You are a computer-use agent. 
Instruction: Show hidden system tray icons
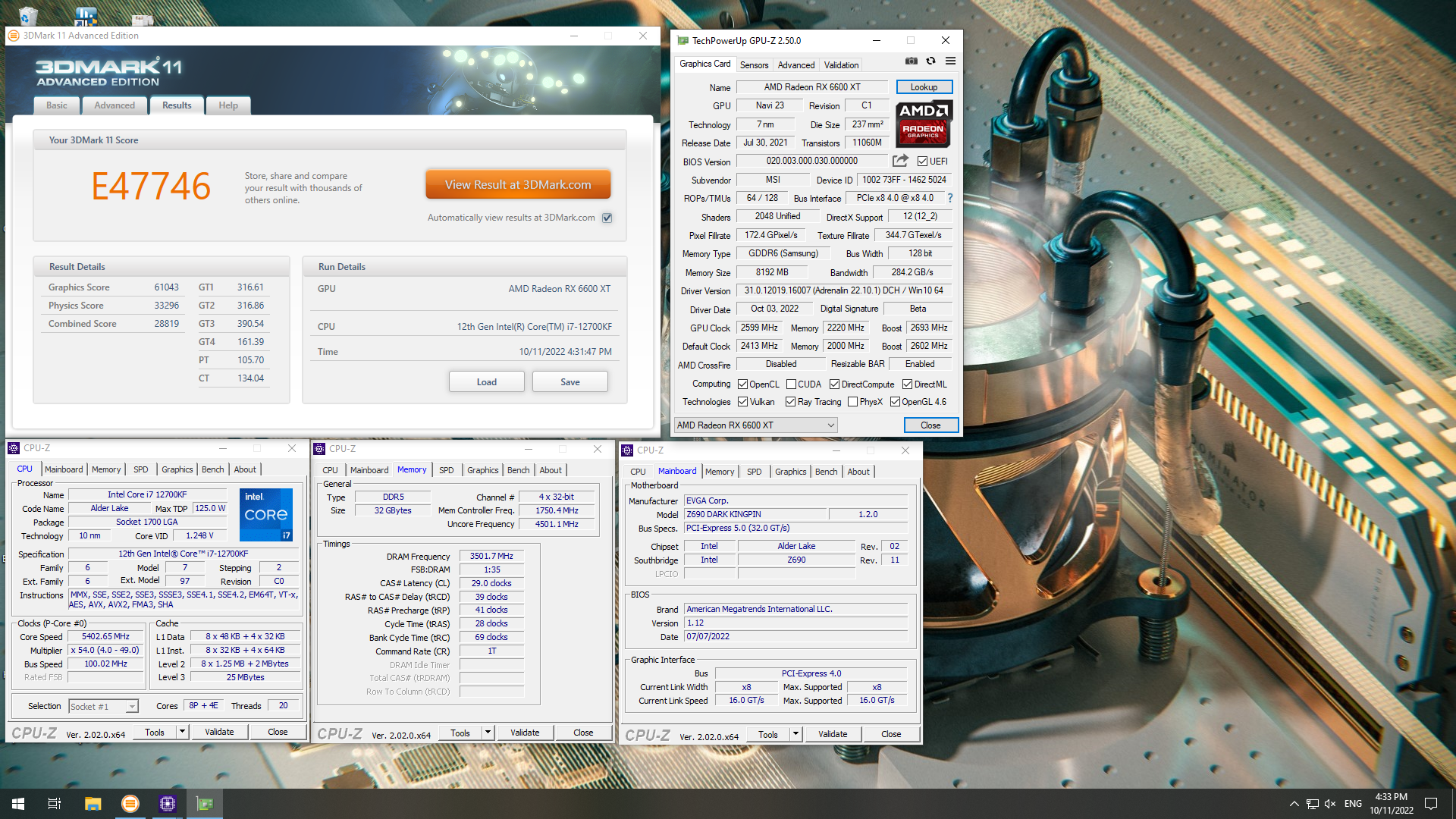pyautogui.click(x=1294, y=804)
